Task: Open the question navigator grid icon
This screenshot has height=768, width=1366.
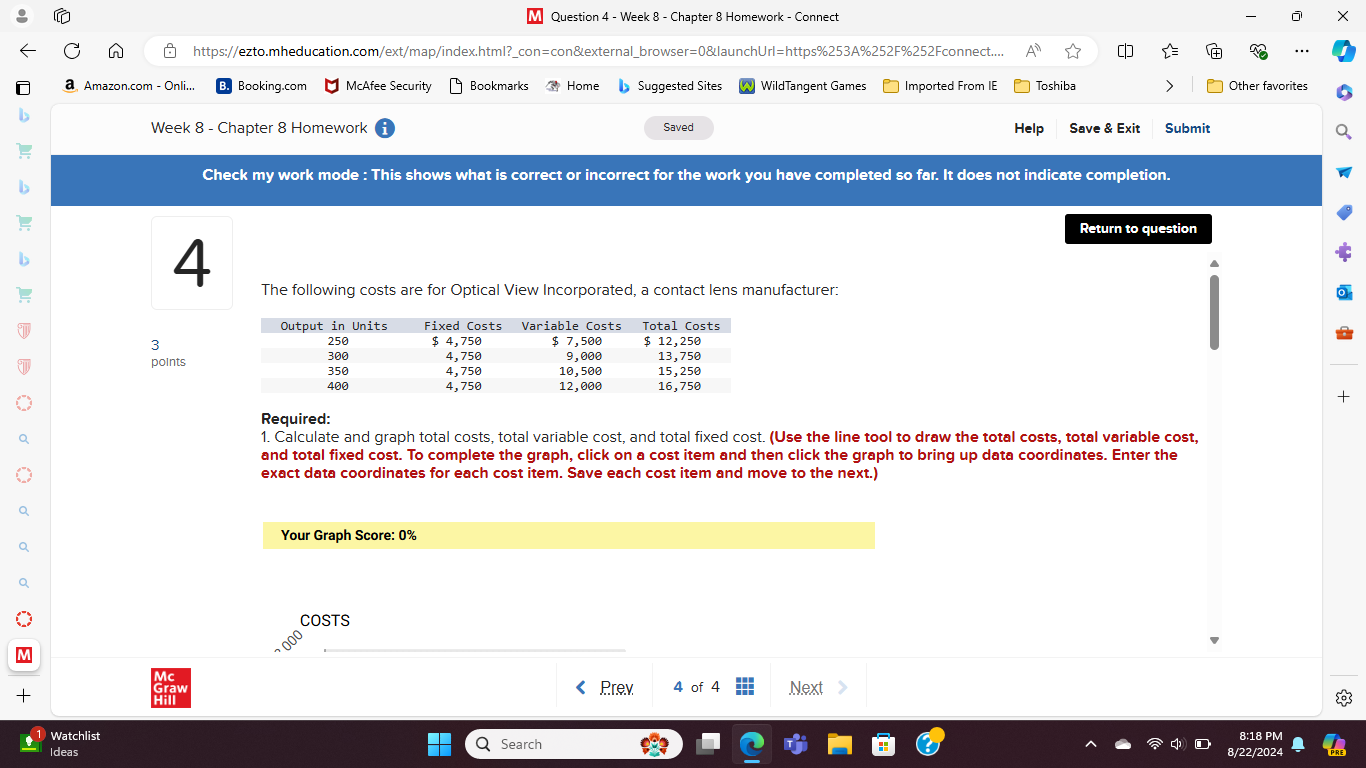Action: click(744, 687)
